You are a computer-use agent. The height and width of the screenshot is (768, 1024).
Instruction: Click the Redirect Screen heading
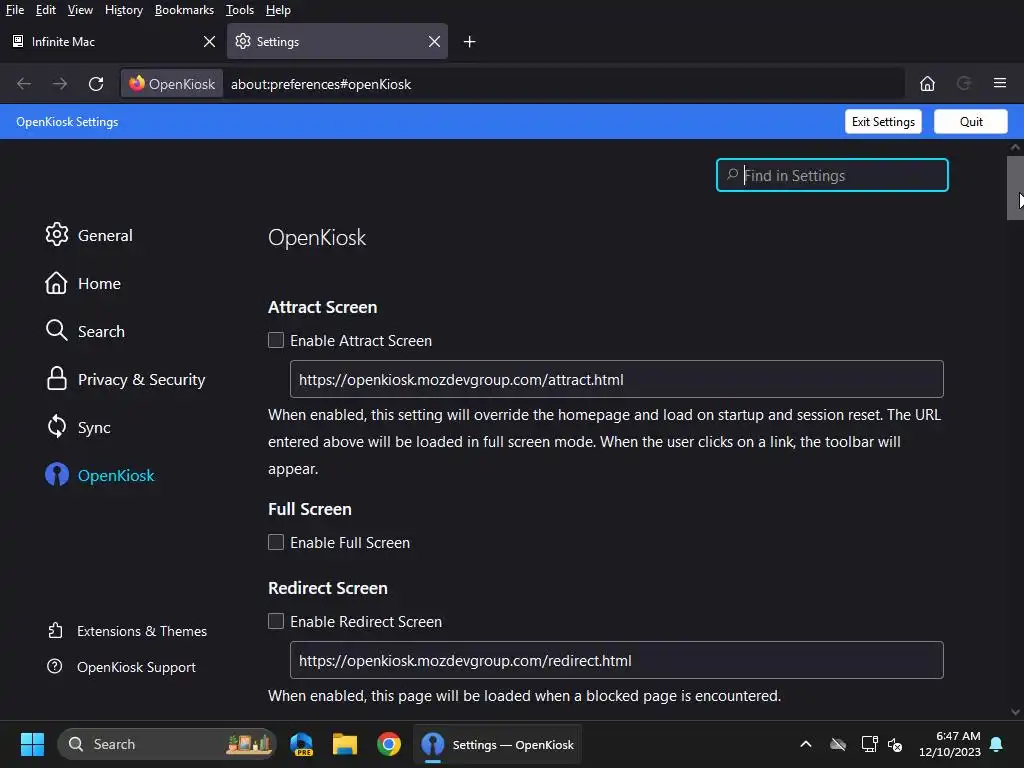pyautogui.click(x=328, y=588)
